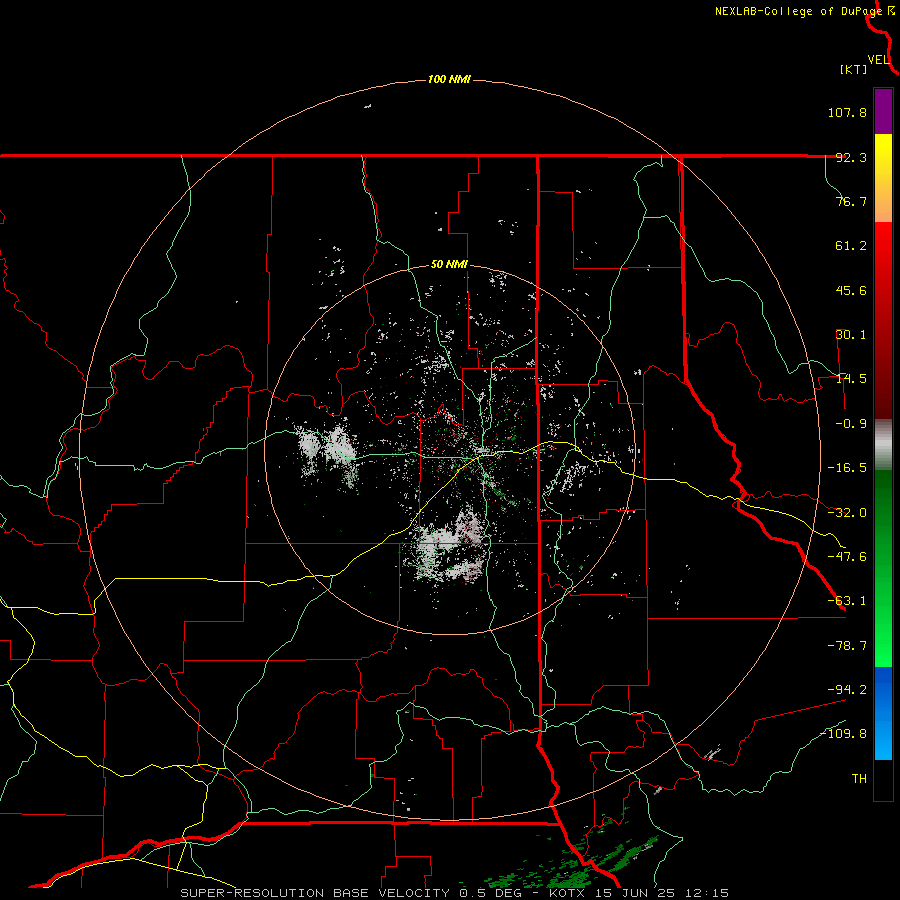Click the VEL legend title
900x900 pixels.
point(878,59)
